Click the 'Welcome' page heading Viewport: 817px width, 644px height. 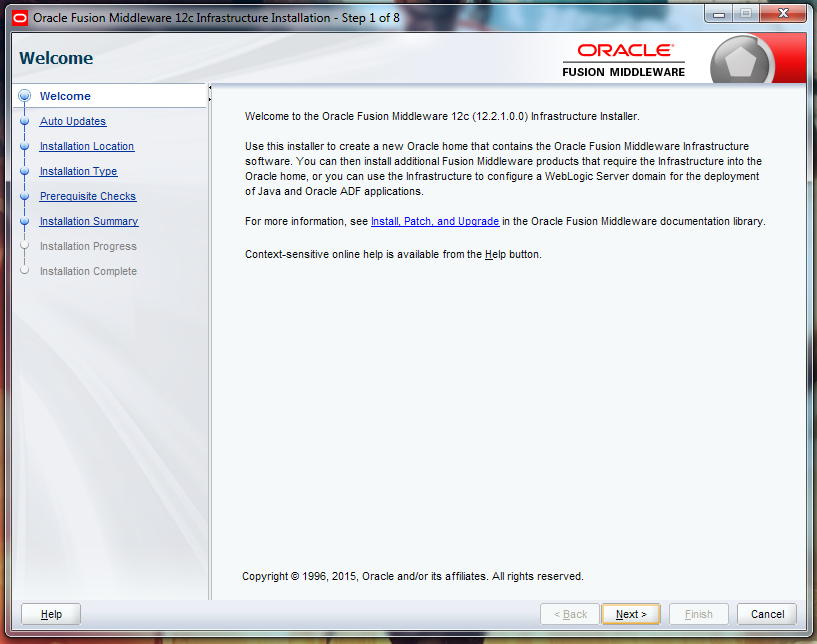pos(56,58)
